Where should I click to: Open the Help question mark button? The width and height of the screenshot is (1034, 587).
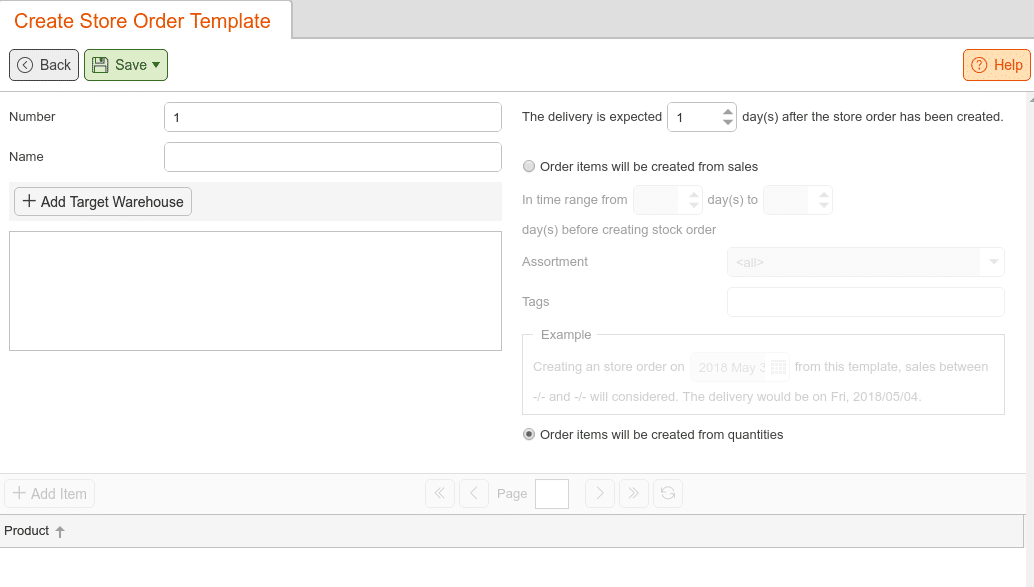(x=996, y=65)
